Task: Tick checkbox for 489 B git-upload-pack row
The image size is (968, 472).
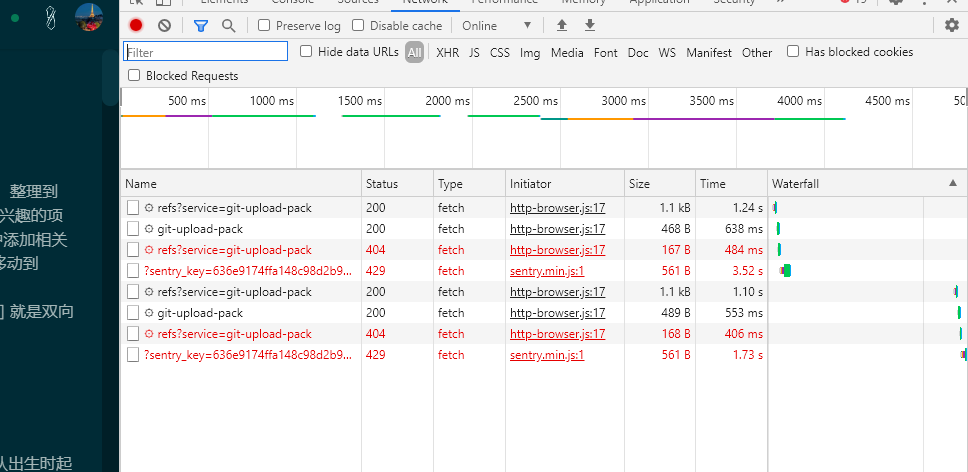Action: [x=133, y=313]
